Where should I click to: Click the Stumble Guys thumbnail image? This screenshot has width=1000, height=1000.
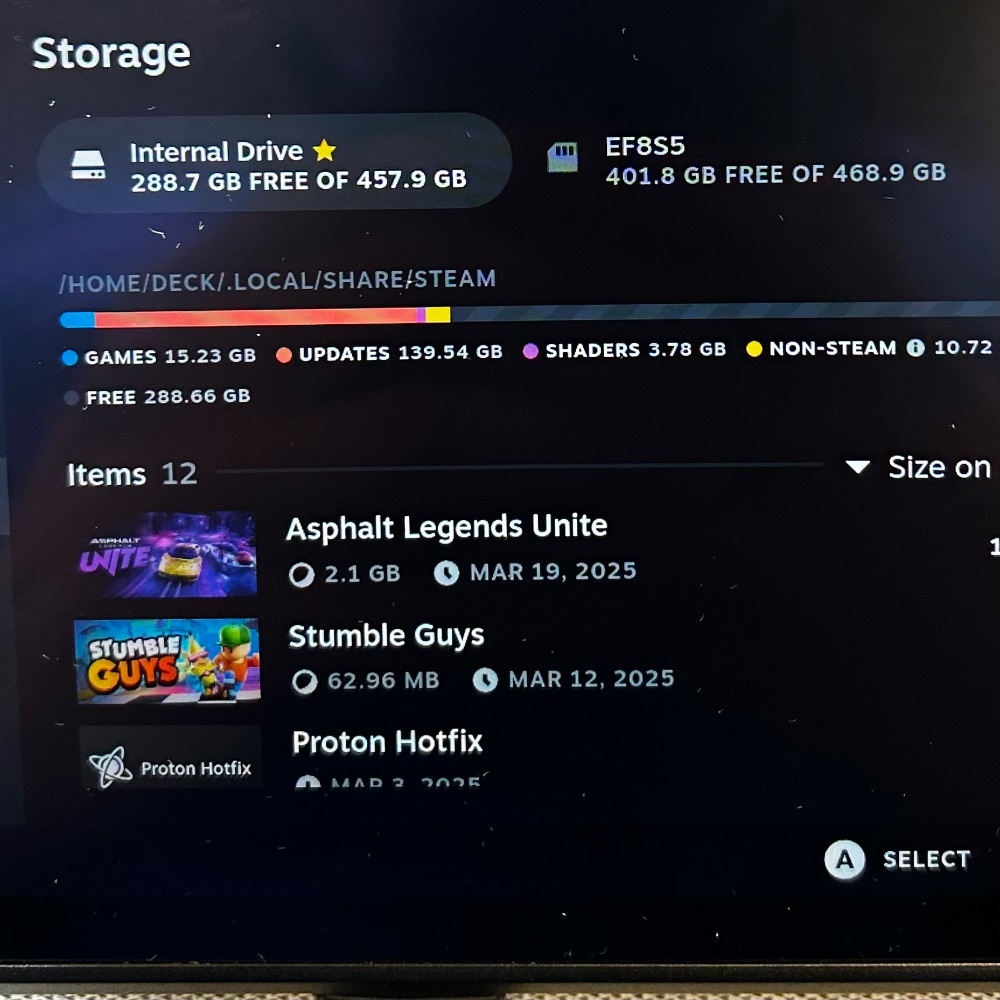(x=168, y=661)
